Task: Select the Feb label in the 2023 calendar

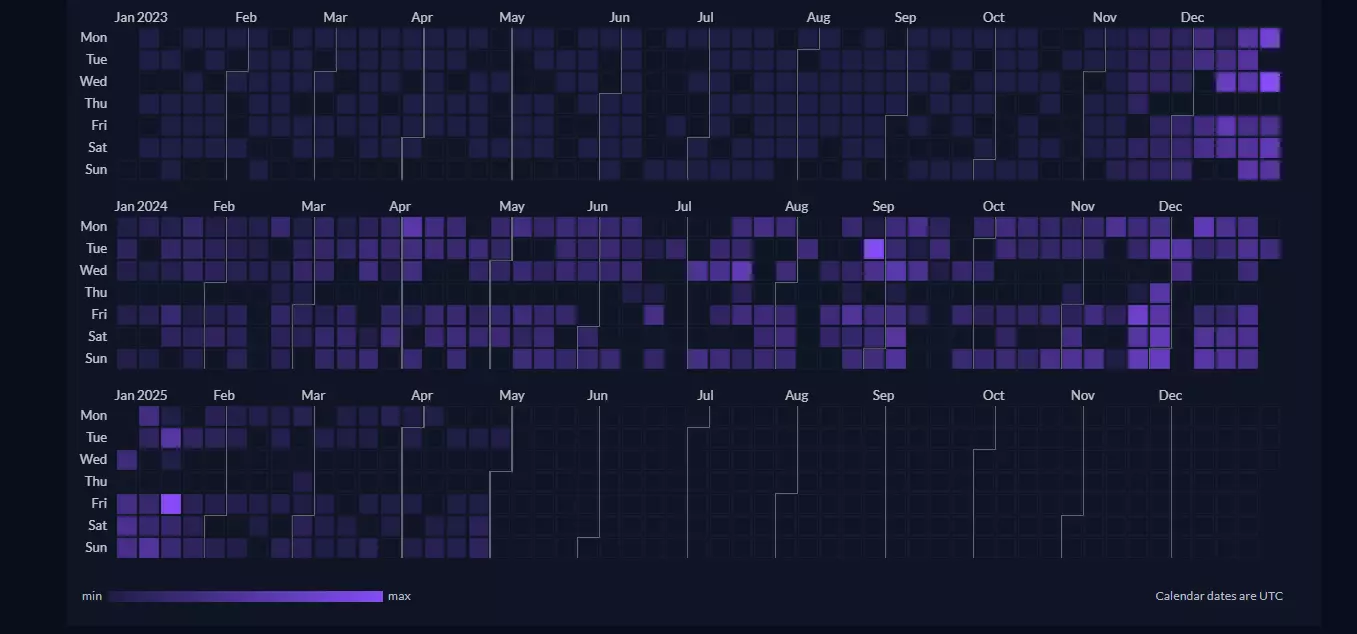Action: (x=246, y=17)
